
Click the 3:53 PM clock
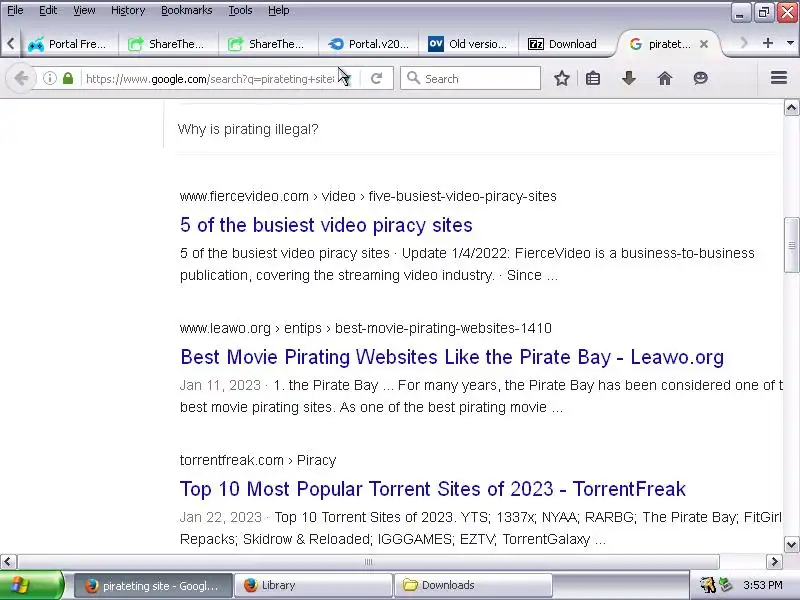763,585
